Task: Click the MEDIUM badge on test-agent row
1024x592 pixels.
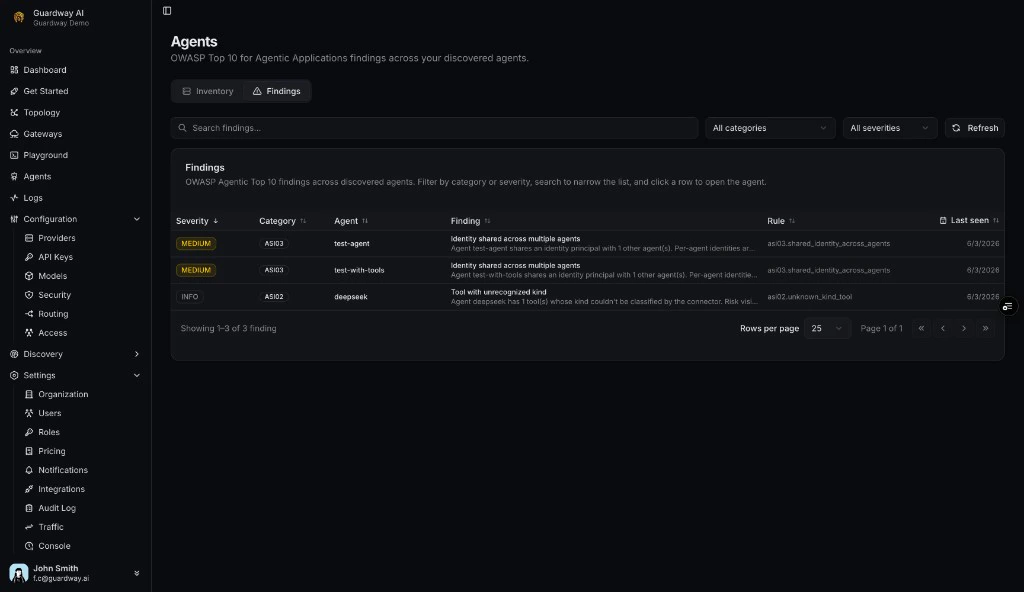Action: point(196,244)
